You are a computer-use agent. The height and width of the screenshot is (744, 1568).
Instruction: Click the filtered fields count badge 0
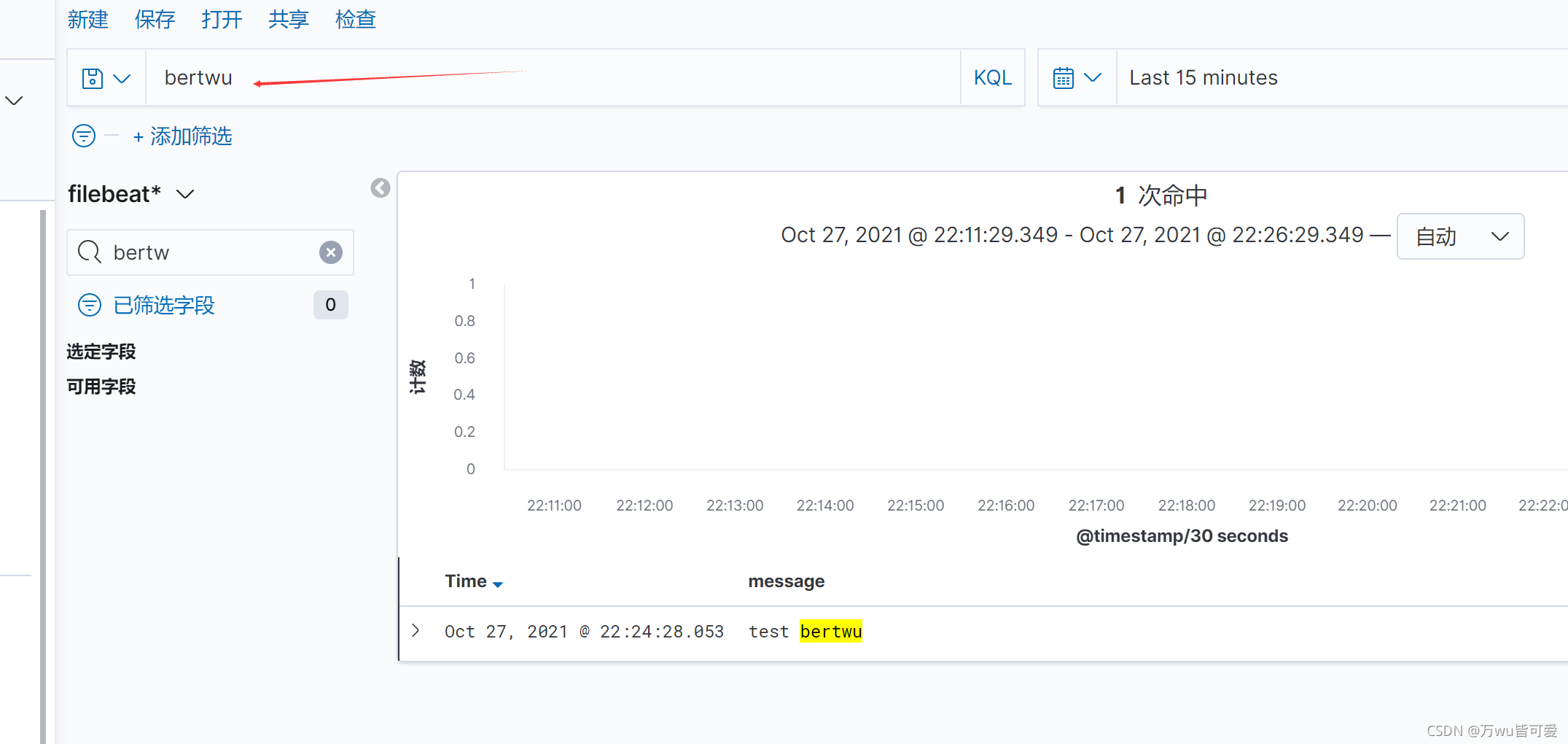tap(331, 305)
